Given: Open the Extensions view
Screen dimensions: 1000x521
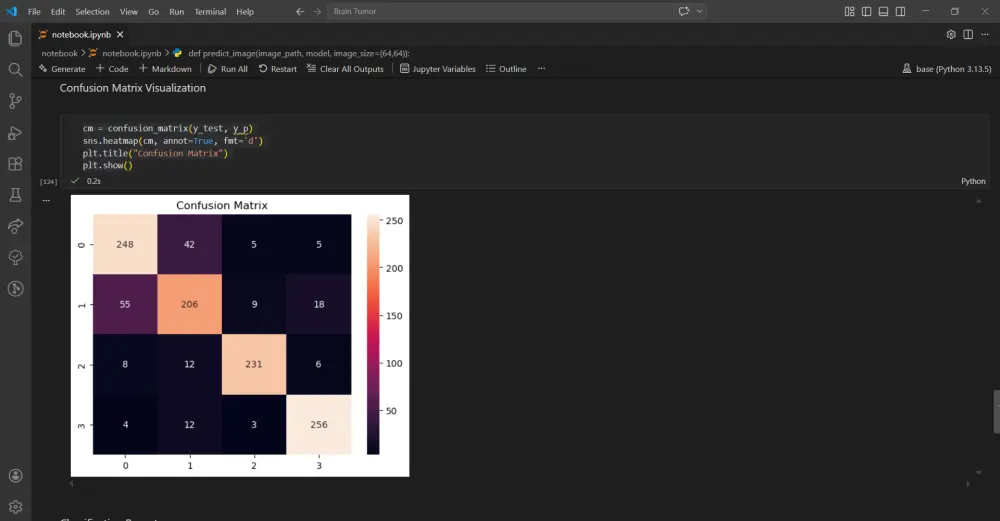Looking at the screenshot, I should click(x=15, y=164).
